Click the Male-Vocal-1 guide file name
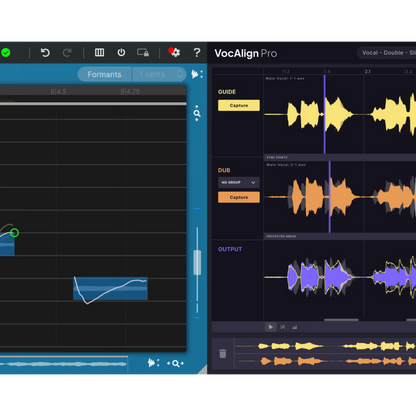This screenshot has height=416, width=416. (x=285, y=78)
